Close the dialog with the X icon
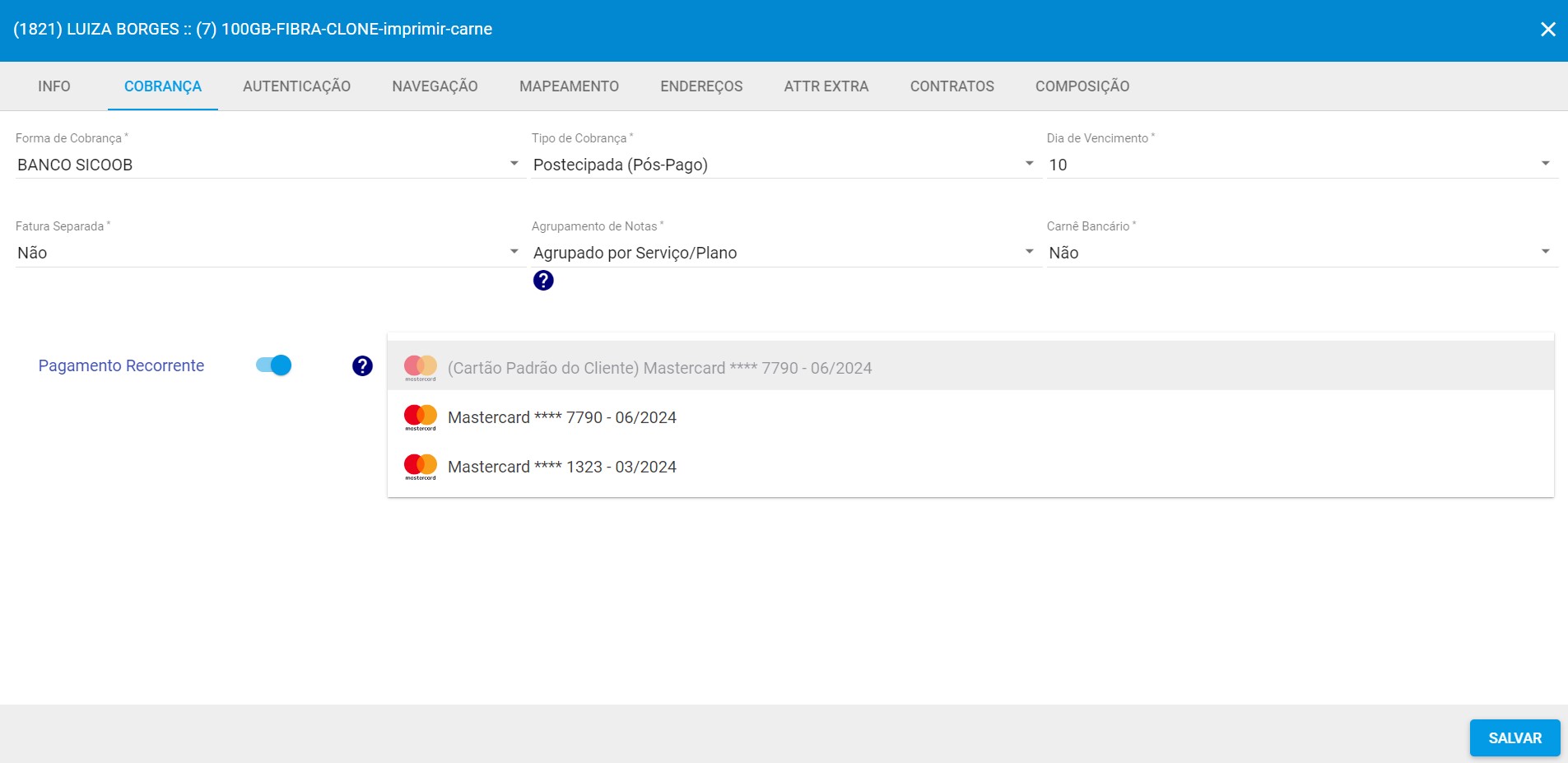Image resolution: width=1568 pixels, height=763 pixels. click(x=1547, y=30)
